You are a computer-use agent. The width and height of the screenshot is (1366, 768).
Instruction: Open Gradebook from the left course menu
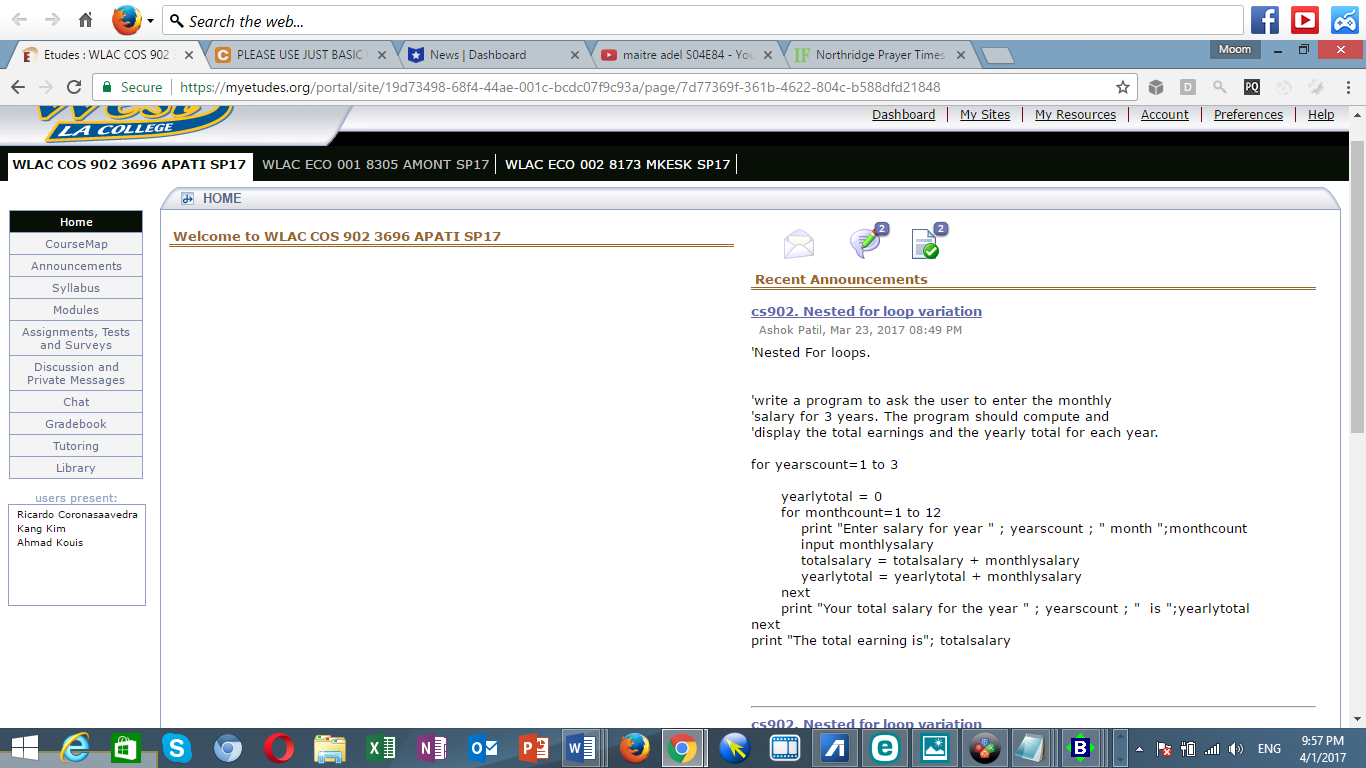[x=76, y=424]
